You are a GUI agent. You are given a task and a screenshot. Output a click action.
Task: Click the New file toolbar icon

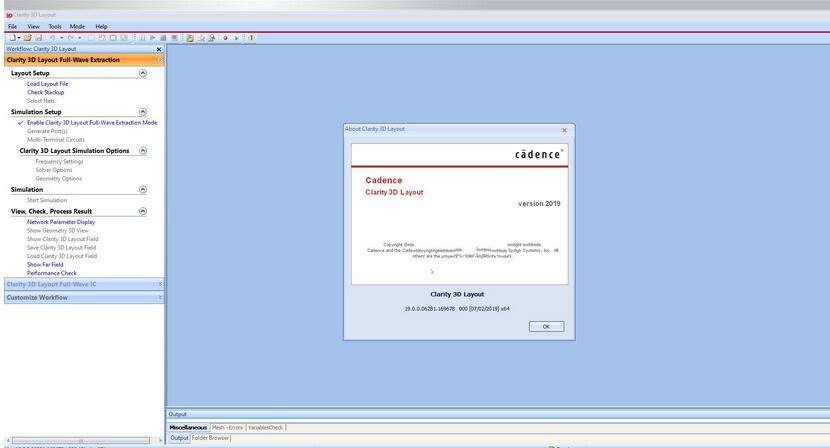(x=12, y=38)
